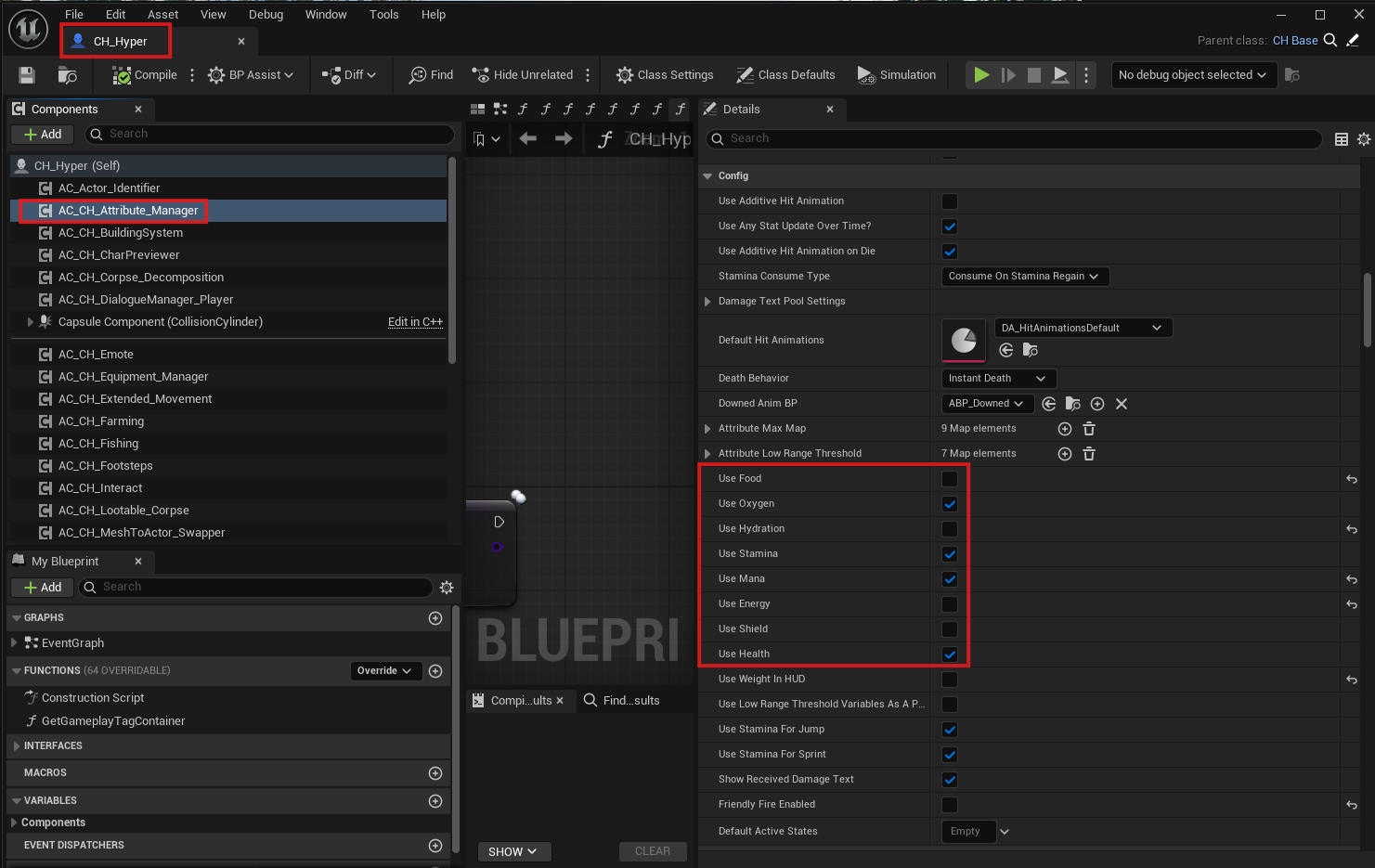The height and width of the screenshot is (868, 1375).
Task: Open Death Behavior dropdown
Action: (x=999, y=379)
